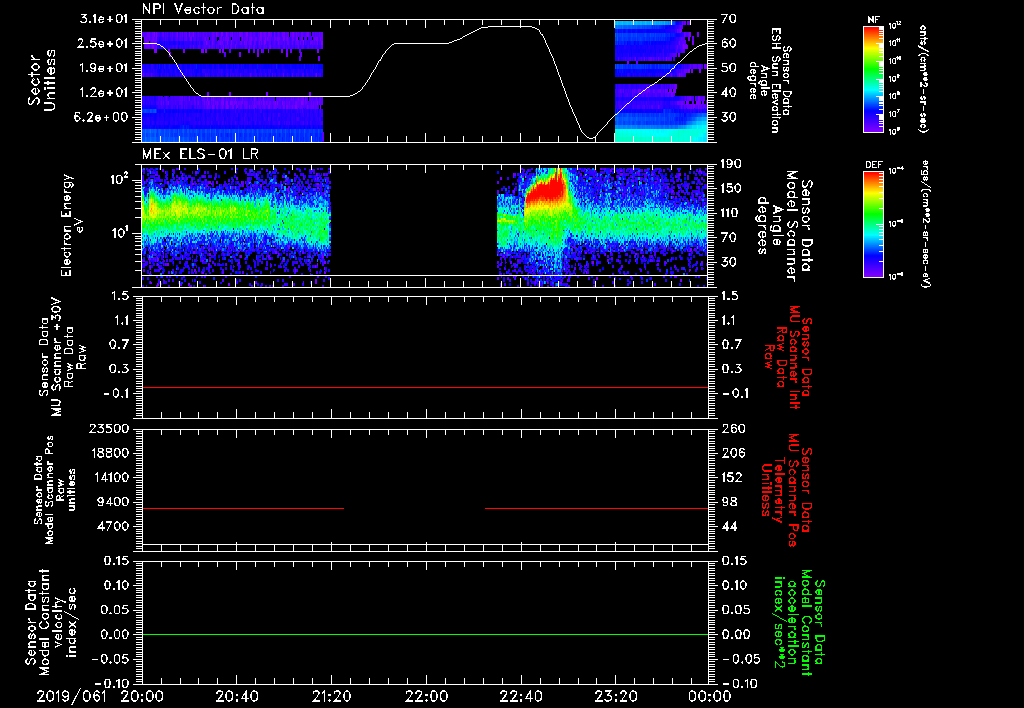Click the '3.1e+01' sector tick label
The image size is (1024, 708).
click(x=104, y=19)
